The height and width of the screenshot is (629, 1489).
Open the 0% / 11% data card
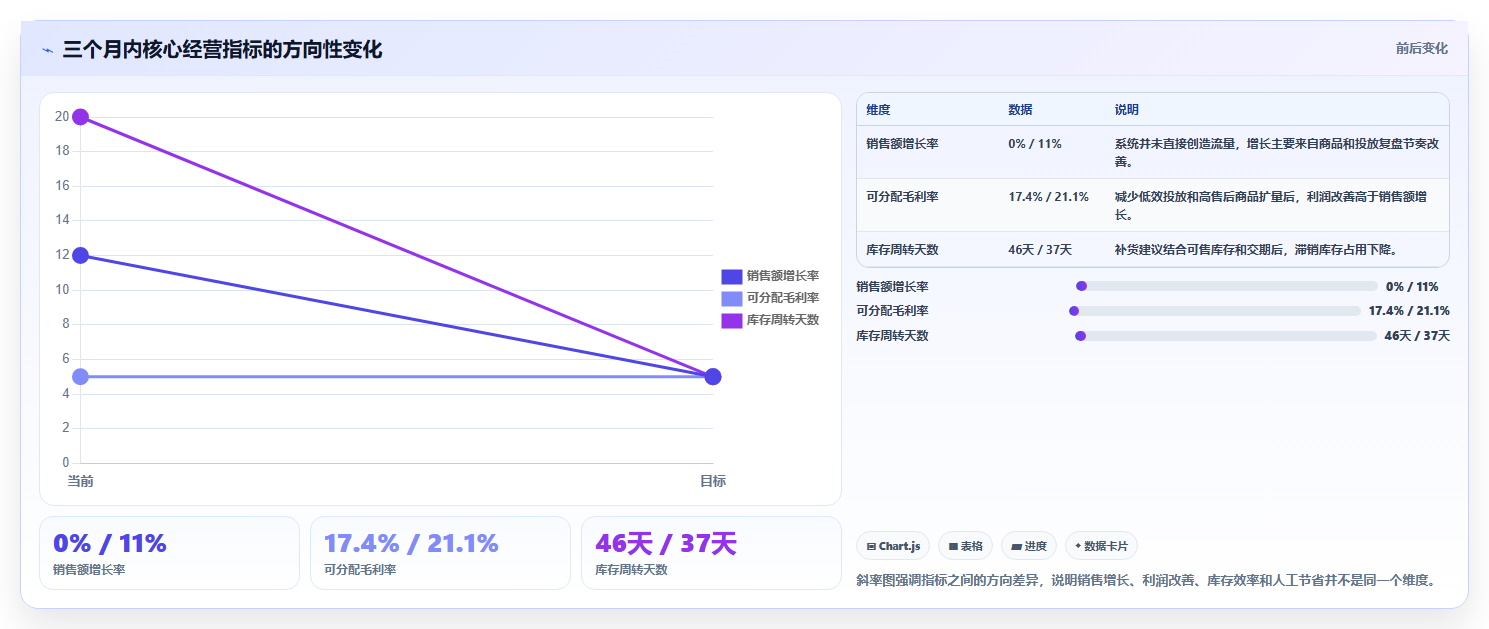(169, 553)
